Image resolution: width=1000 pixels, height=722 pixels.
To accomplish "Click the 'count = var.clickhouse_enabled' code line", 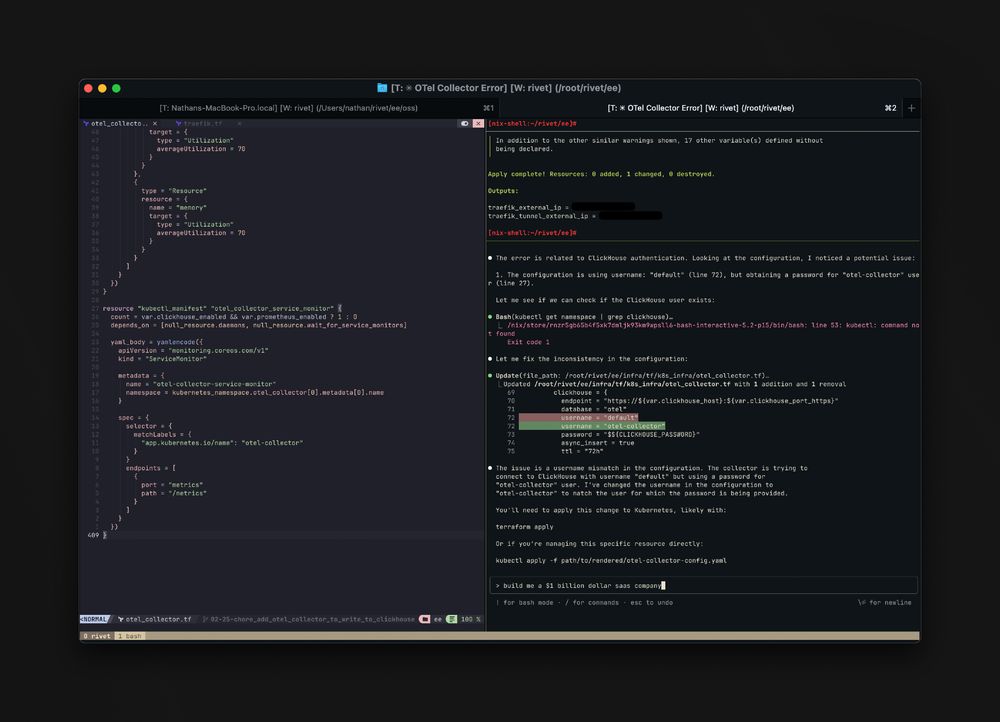I will [x=233, y=317].
